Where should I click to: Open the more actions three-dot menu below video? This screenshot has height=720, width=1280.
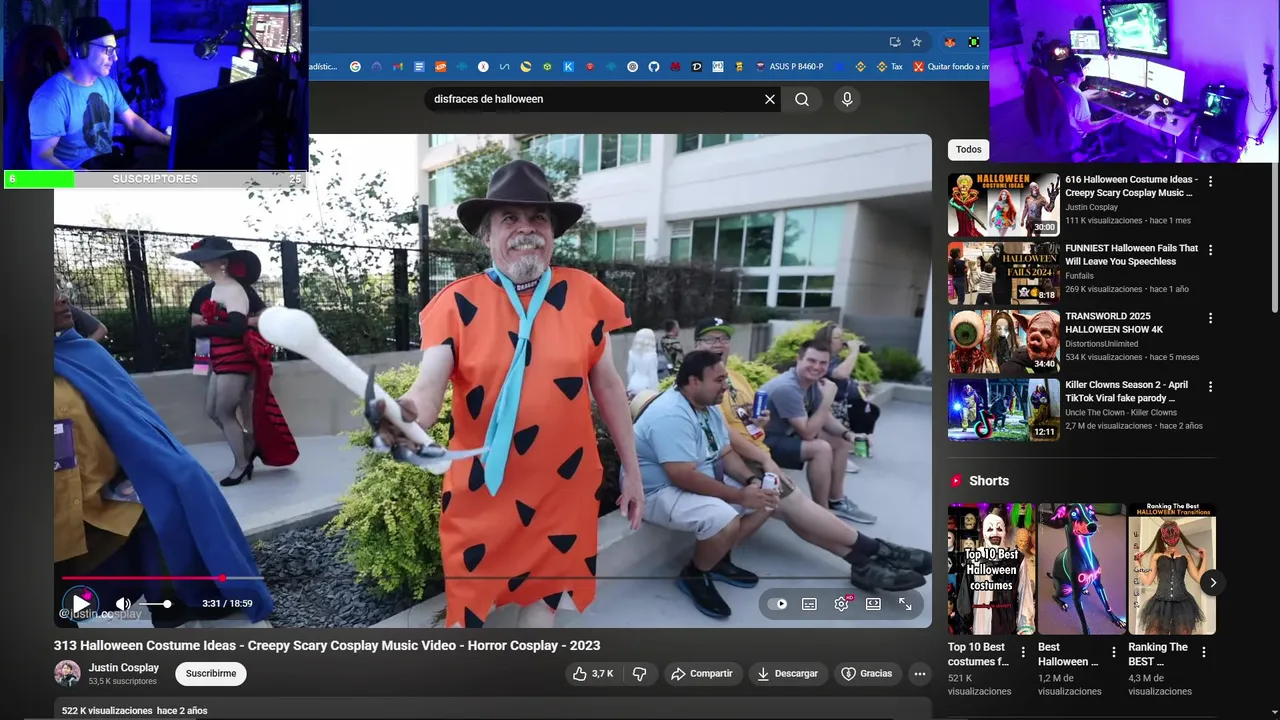[x=920, y=674]
